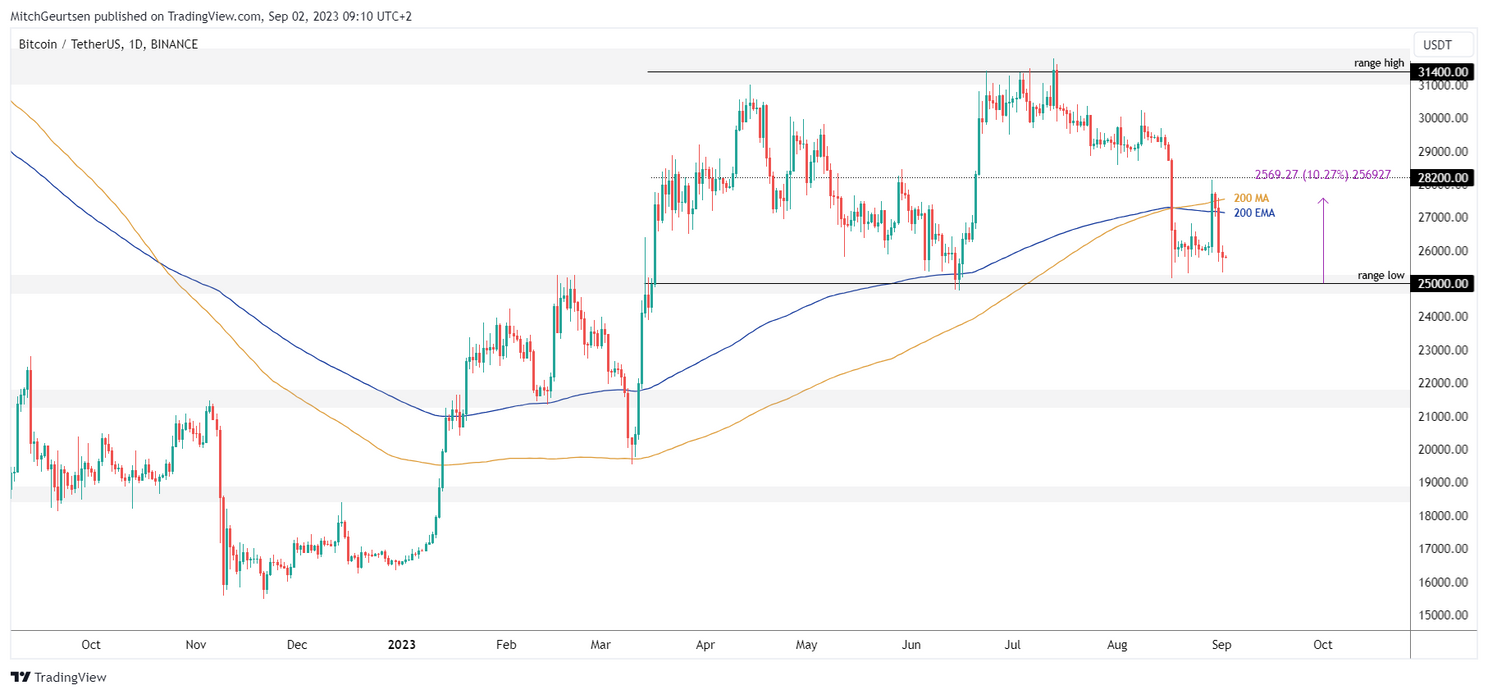
Task: Select the 2023 label on the time axis
Action: pyautogui.click(x=402, y=645)
